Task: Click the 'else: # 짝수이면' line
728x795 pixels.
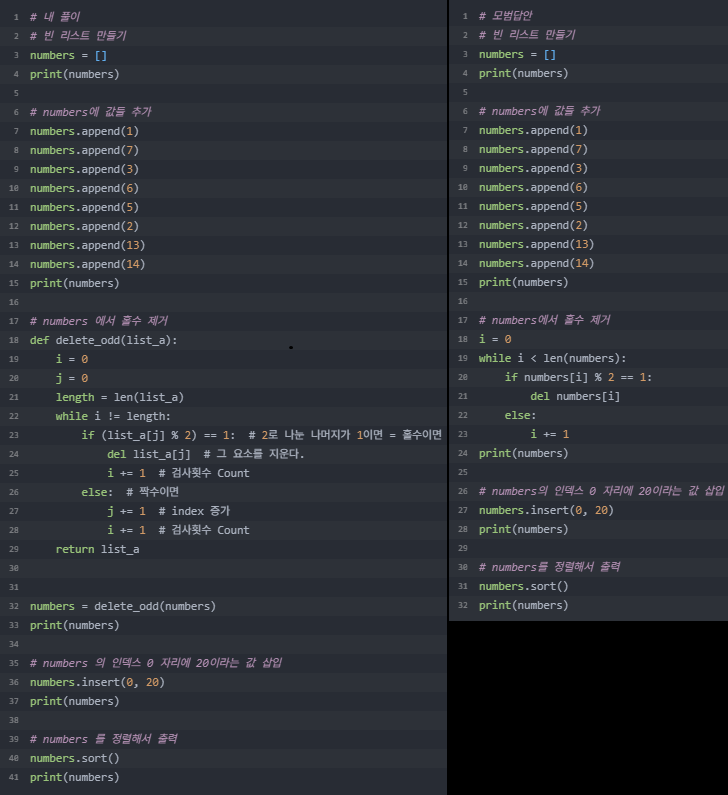Action: point(130,492)
